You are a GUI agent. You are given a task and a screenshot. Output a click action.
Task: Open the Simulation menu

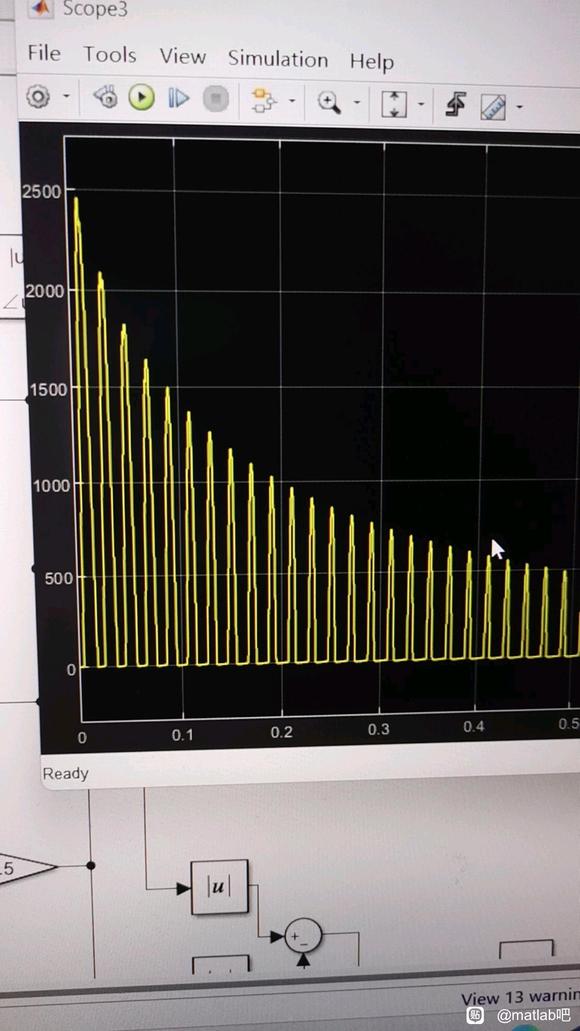coord(278,59)
